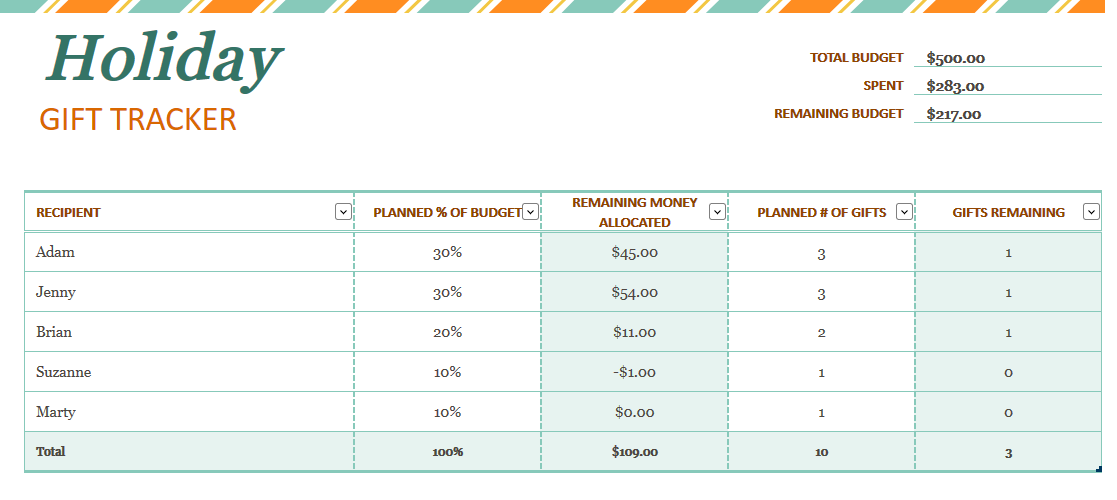Viewport: 1117px width, 500px height.
Task: Click Brian's $11.00 remaining money cell
Action: pos(635,332)
